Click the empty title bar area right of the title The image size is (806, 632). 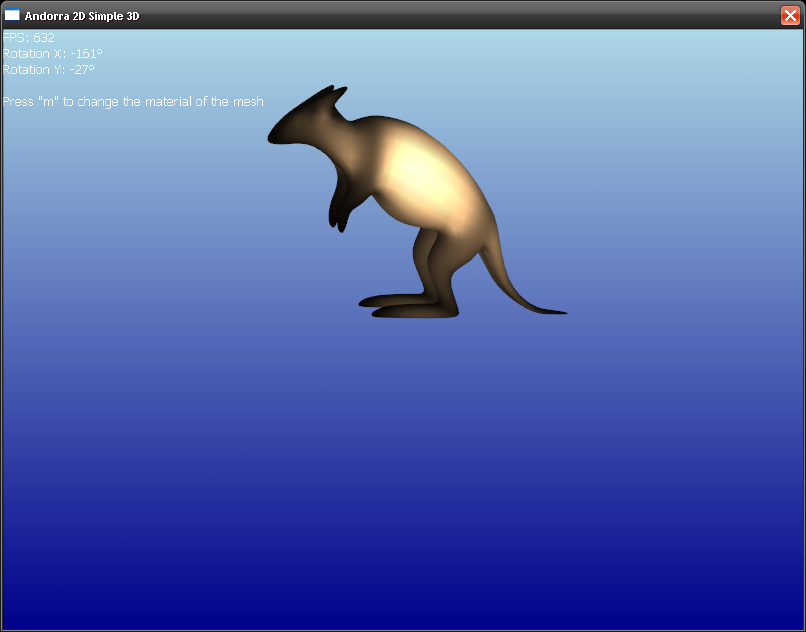point(450,15)
